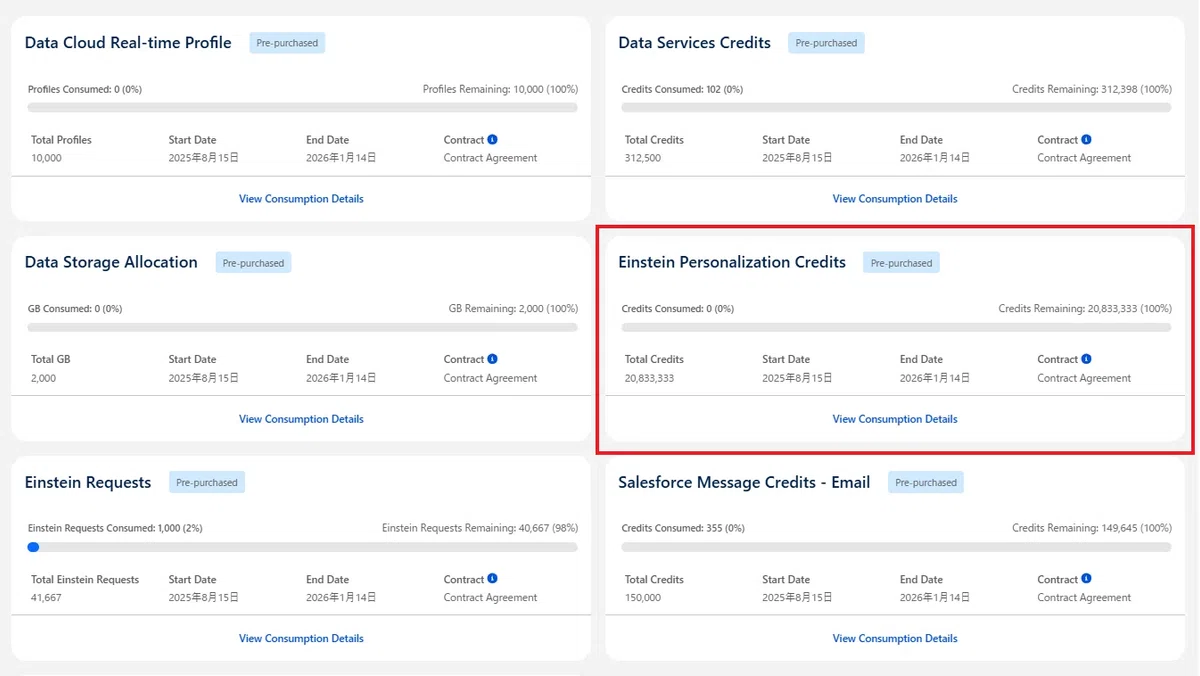This screenshot has width=1200, height=676.
Task: Click "Einstein Requests Consumed: 1,000 (2%)" text
Action: coord(115,528)
